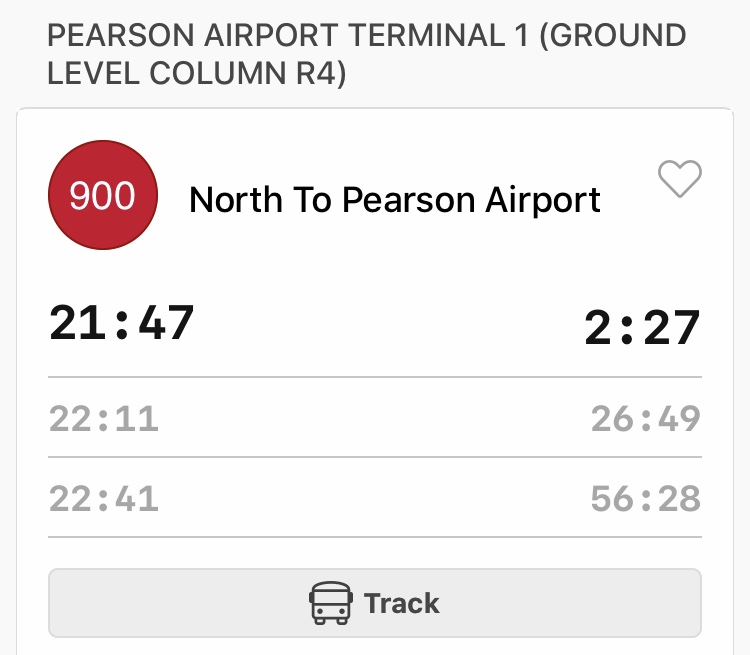The height and width of the screenshot is (655, 750).
Task: Select the 2:27 countdown timer
Action: pyautogui.click(x=642, y=328)
